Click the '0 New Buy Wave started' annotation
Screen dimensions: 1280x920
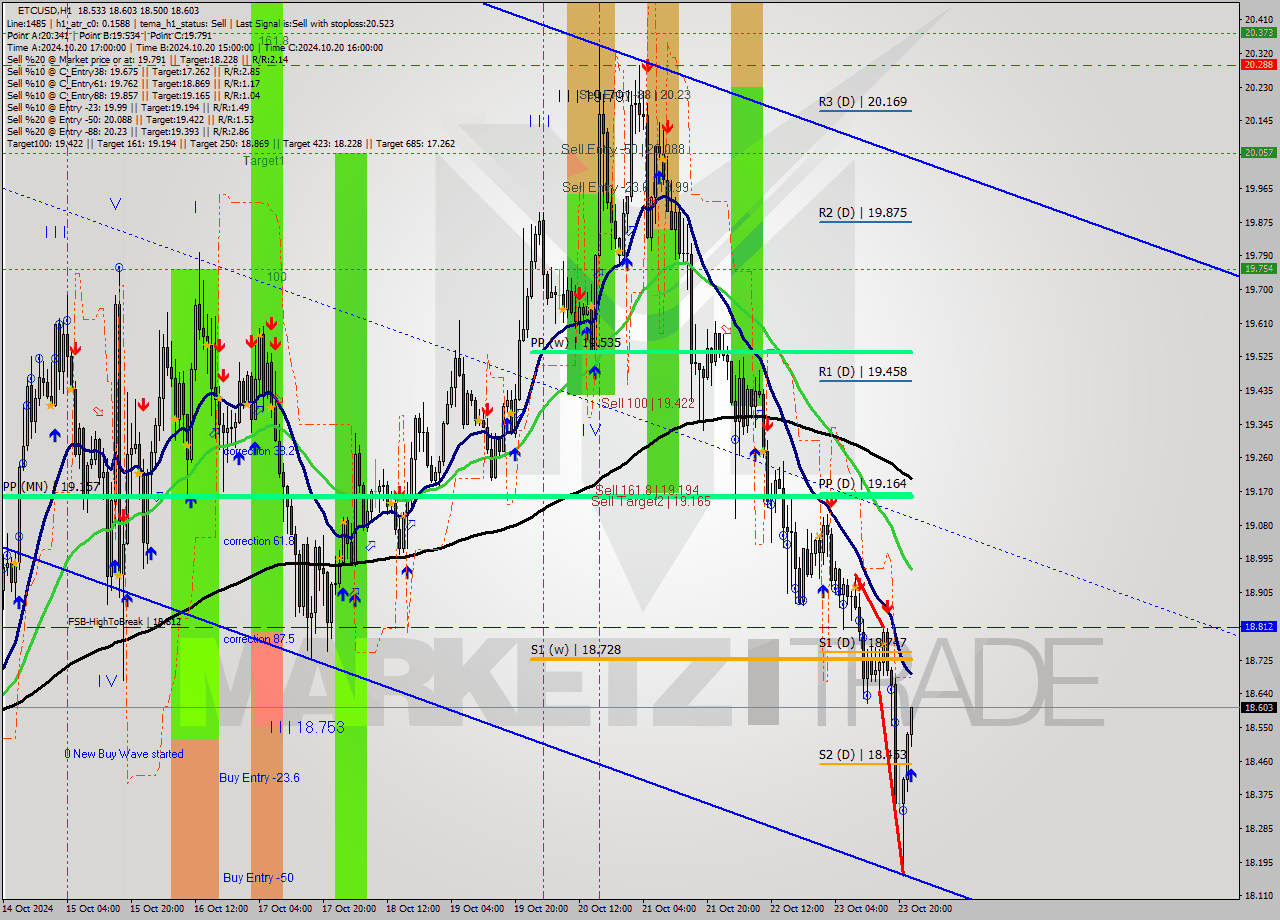tap(124, 754)
